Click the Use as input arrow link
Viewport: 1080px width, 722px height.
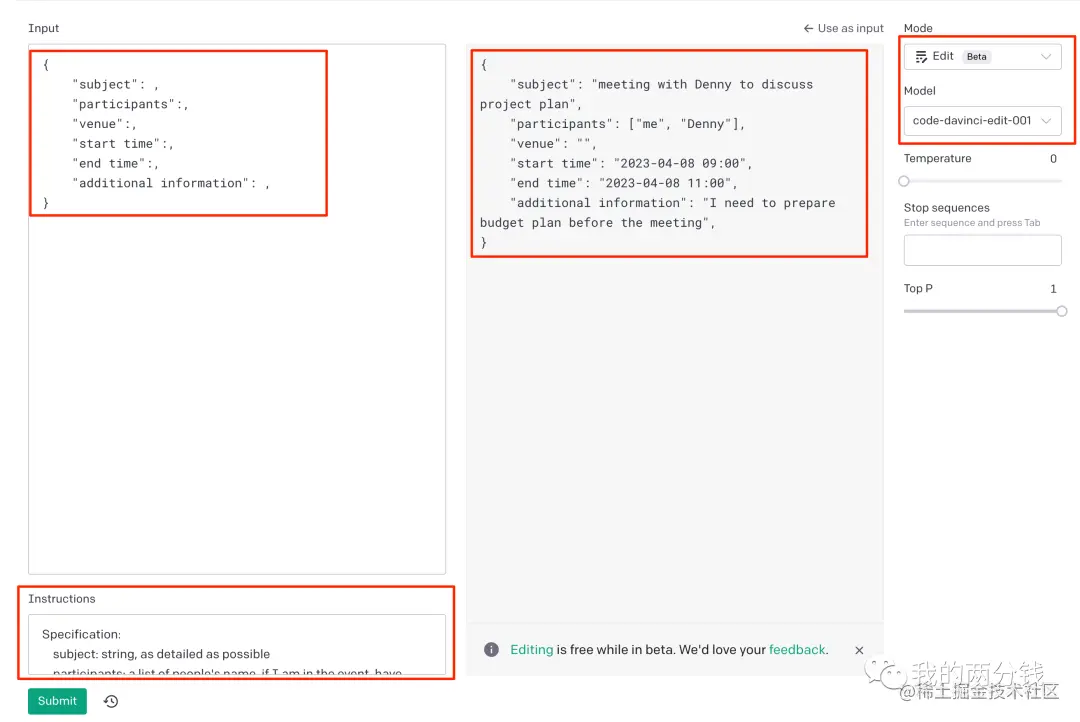pyautogui.click(x=843, y=28)
